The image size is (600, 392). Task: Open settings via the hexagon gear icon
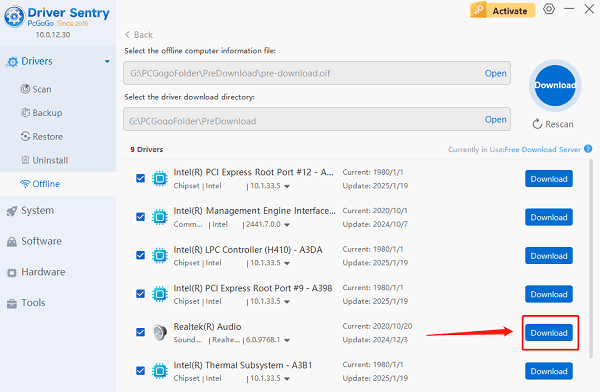pos(549,9)
